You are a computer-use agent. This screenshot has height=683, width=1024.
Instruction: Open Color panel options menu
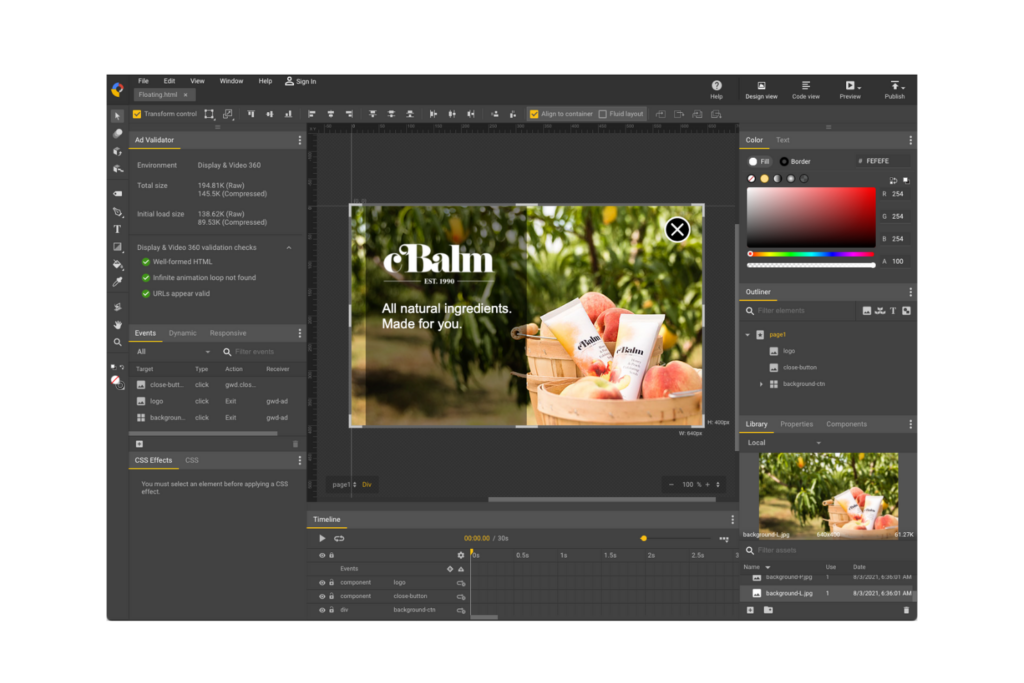point(910,140)
